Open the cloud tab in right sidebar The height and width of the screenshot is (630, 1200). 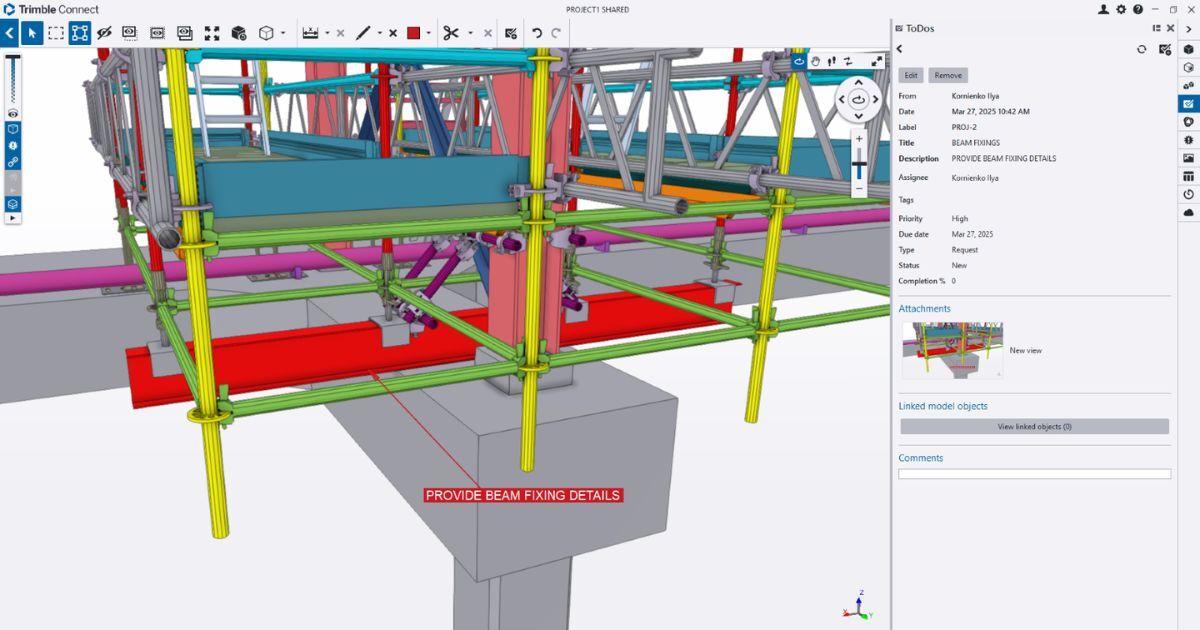click(1188, 212)
